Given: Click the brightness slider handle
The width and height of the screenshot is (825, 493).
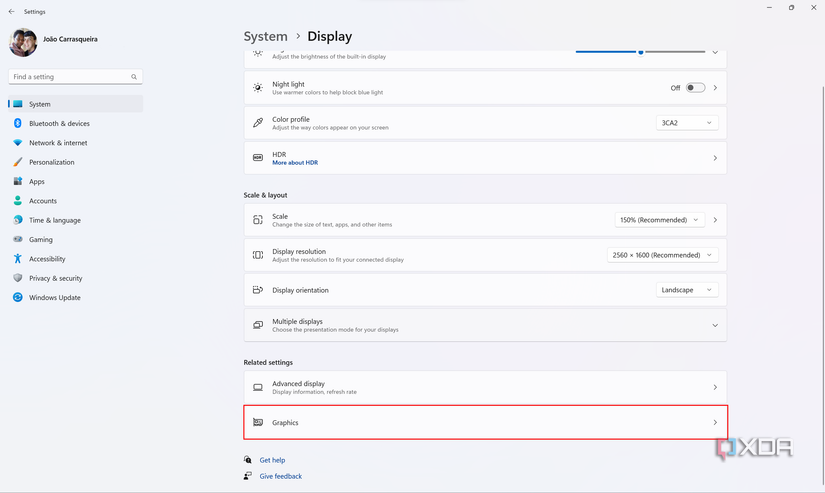Looking at the screenshot, I should [x=641, y=52].
